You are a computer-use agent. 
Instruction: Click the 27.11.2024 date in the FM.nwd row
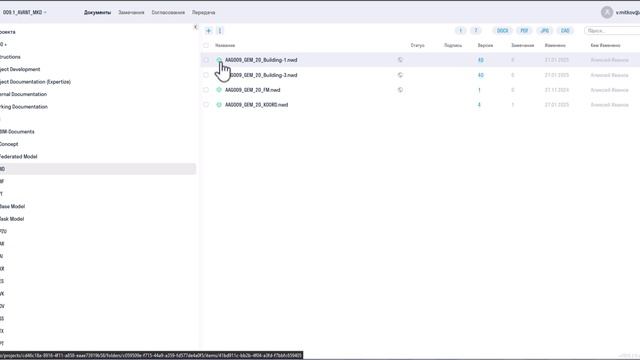point(556,90)
